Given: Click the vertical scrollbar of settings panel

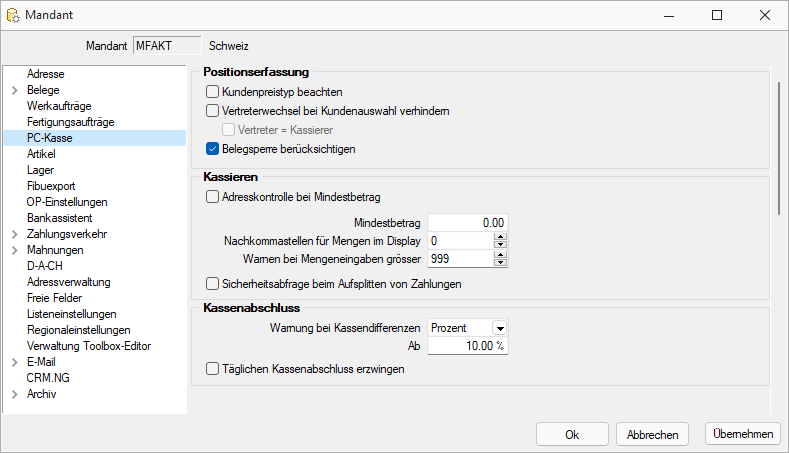Looking at the screenshot, I should coord(779,148).
